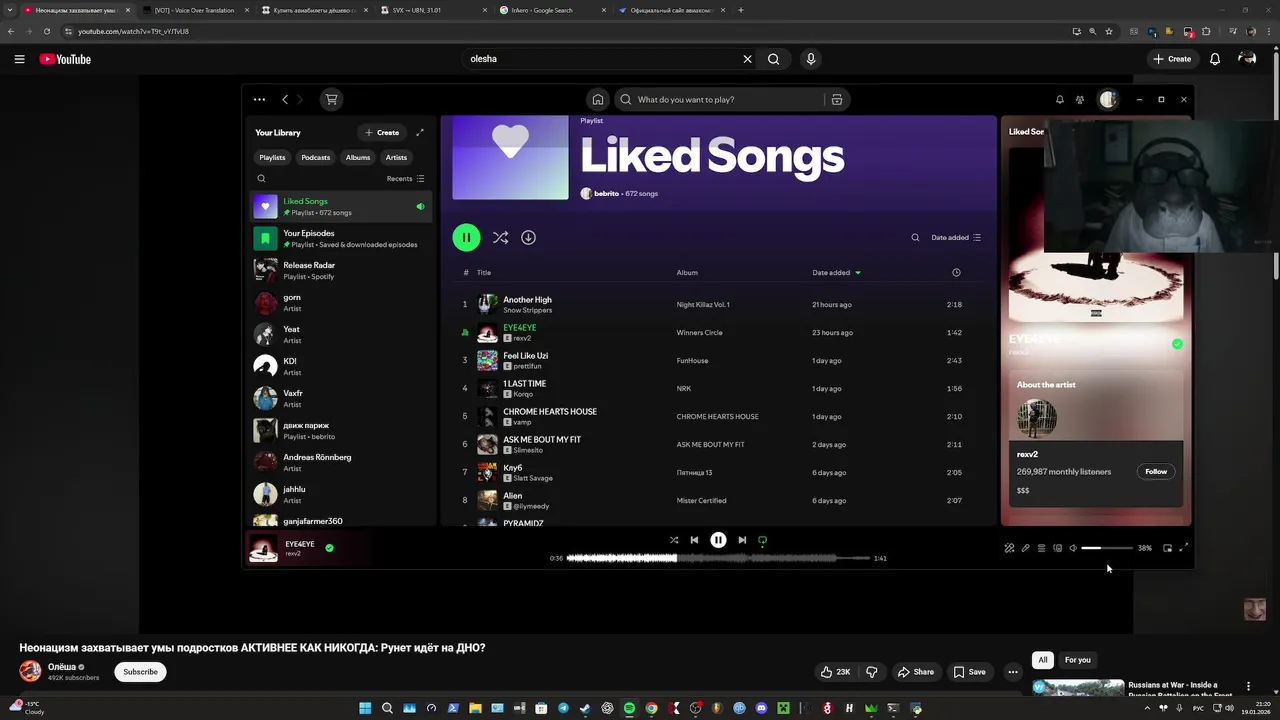Image resolution: width=1280 pixels, height=720 pixels.
Task: Click the Spotify Browse icon in search bar
Action: point(837,99)
